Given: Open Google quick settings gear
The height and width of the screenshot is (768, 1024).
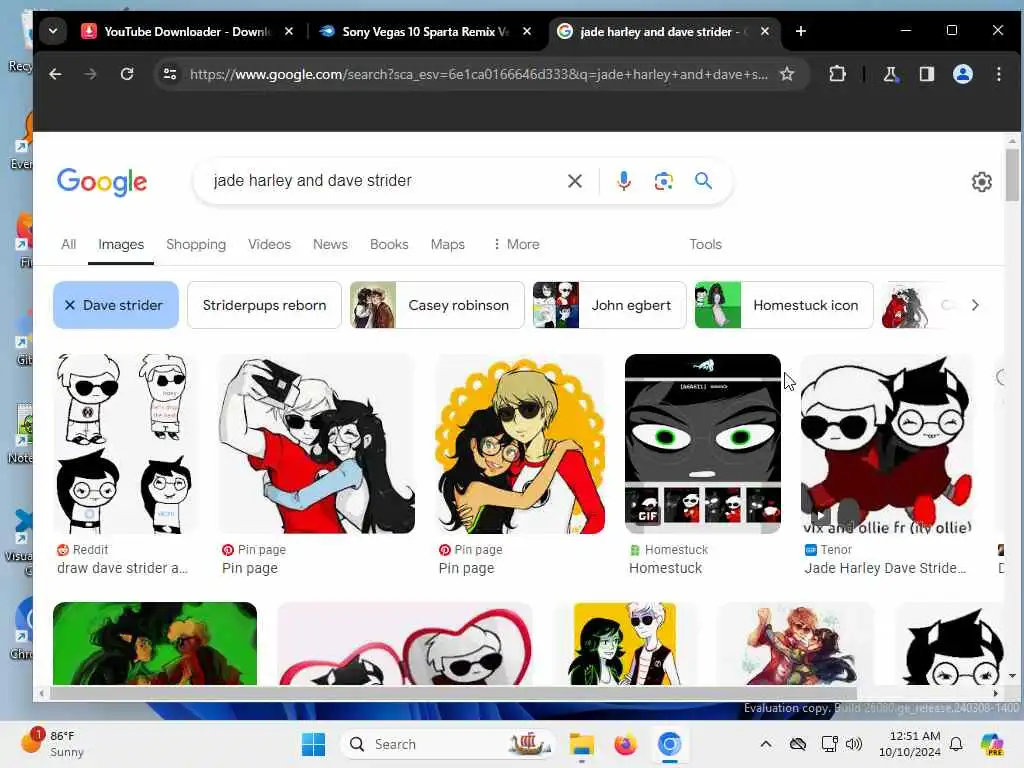Looking at the screenshot, I should click(982, 182).
